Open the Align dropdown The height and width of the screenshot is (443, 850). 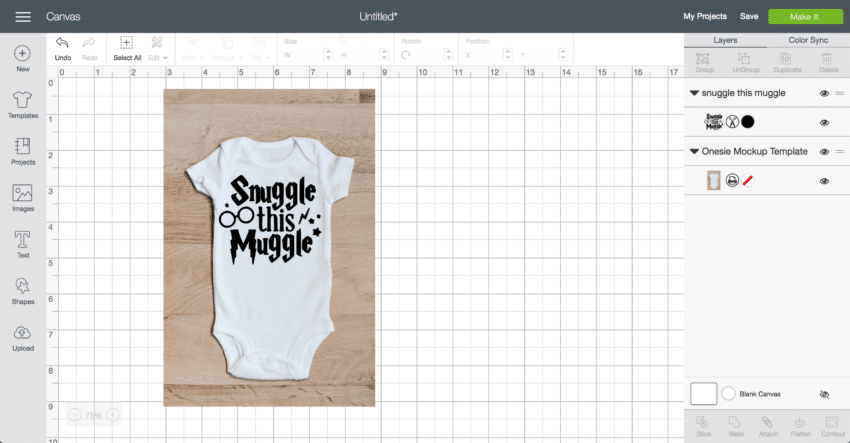(x=193, y=48)
